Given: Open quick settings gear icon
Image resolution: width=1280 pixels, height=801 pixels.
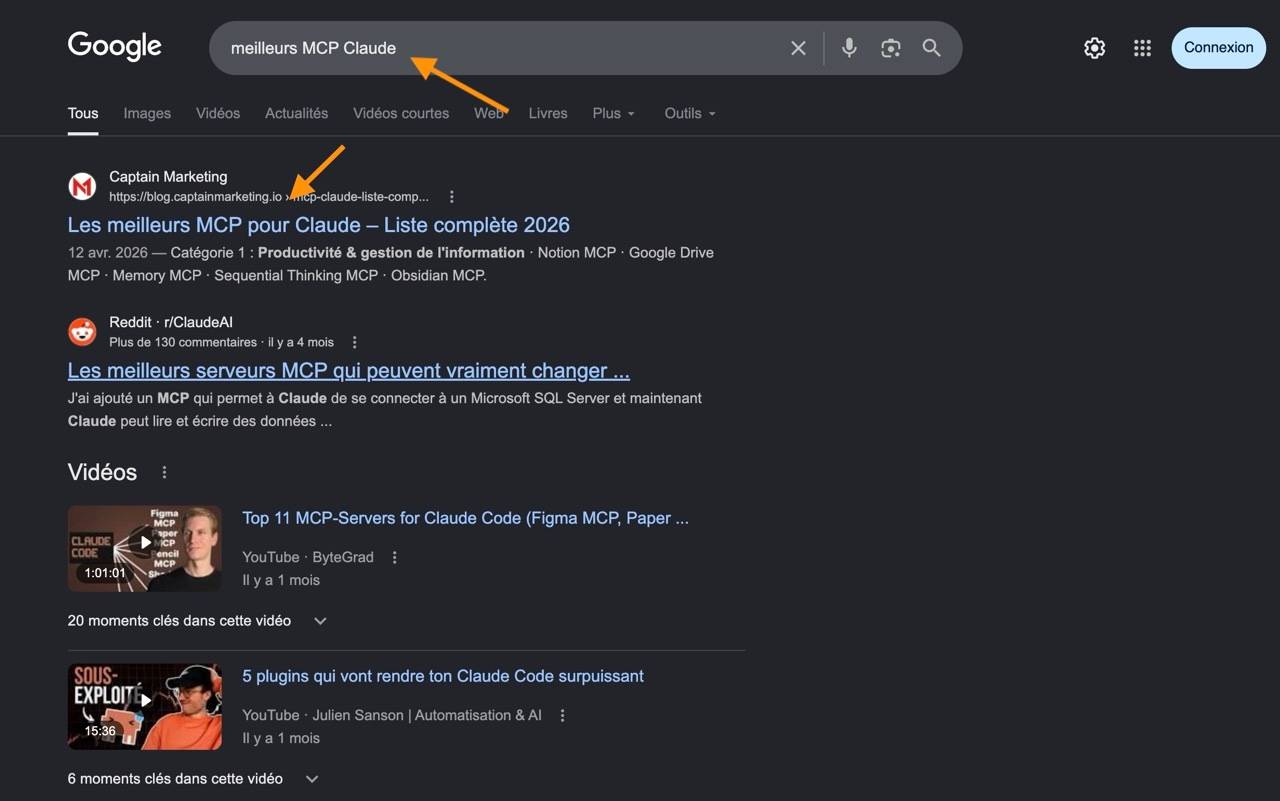Looking at the screenshot, I should (1095, 48).
